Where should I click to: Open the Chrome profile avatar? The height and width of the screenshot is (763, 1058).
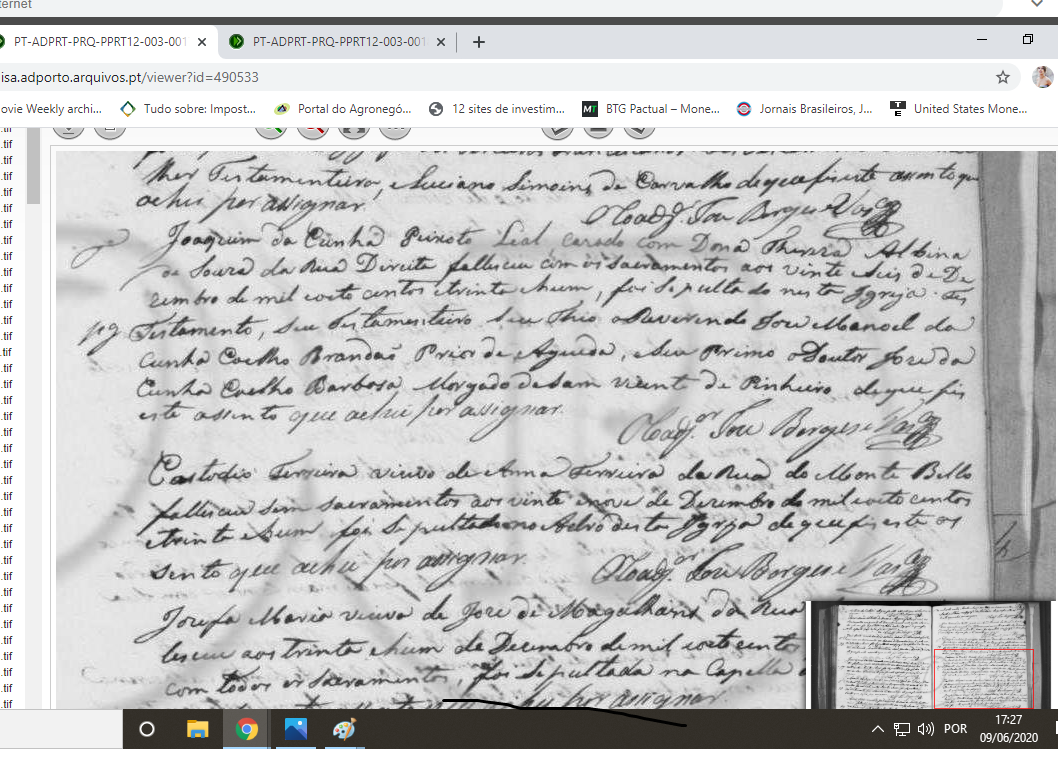[x=1043, y=77]
